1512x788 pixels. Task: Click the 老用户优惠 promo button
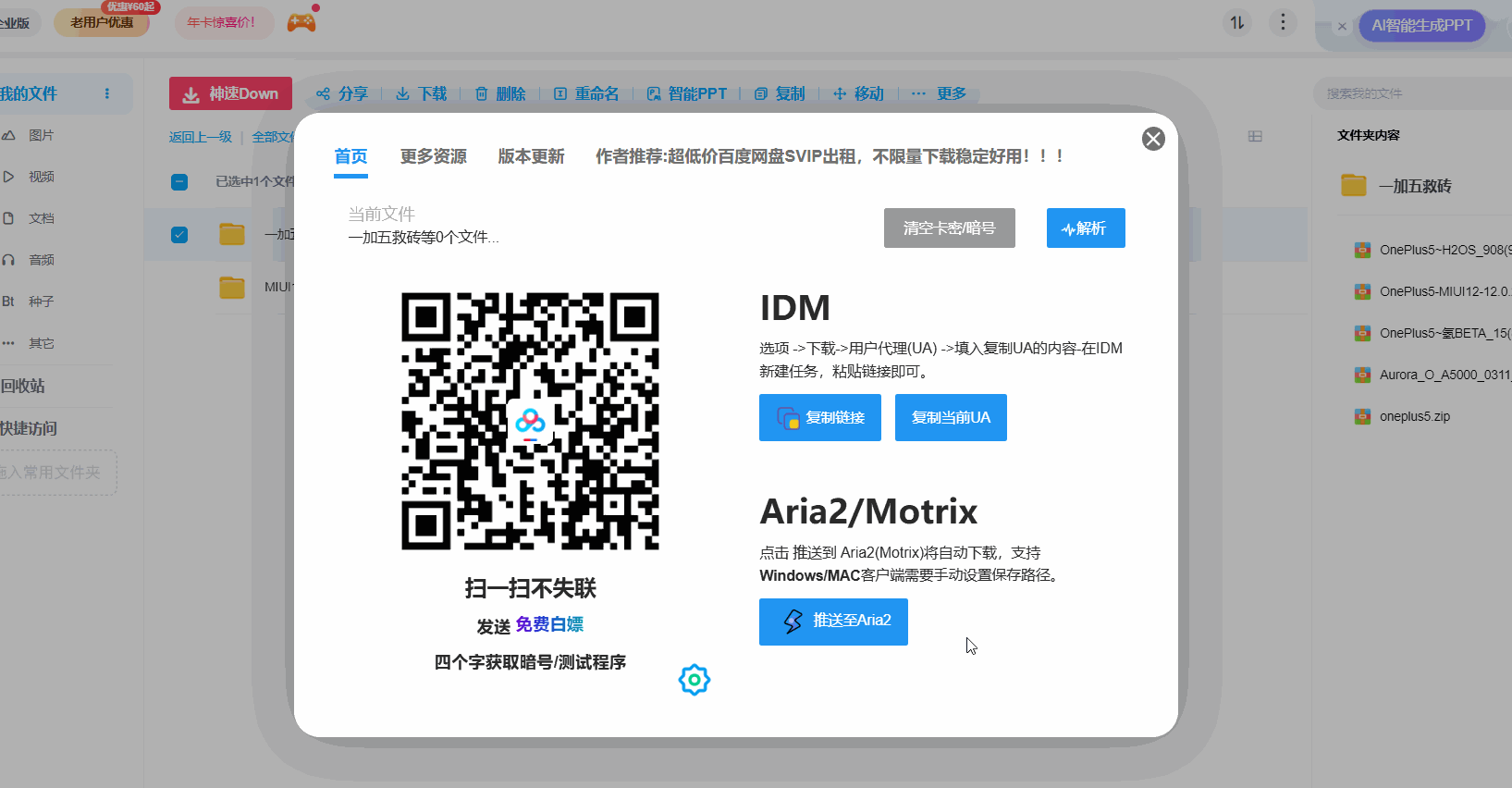coord(102,22)
